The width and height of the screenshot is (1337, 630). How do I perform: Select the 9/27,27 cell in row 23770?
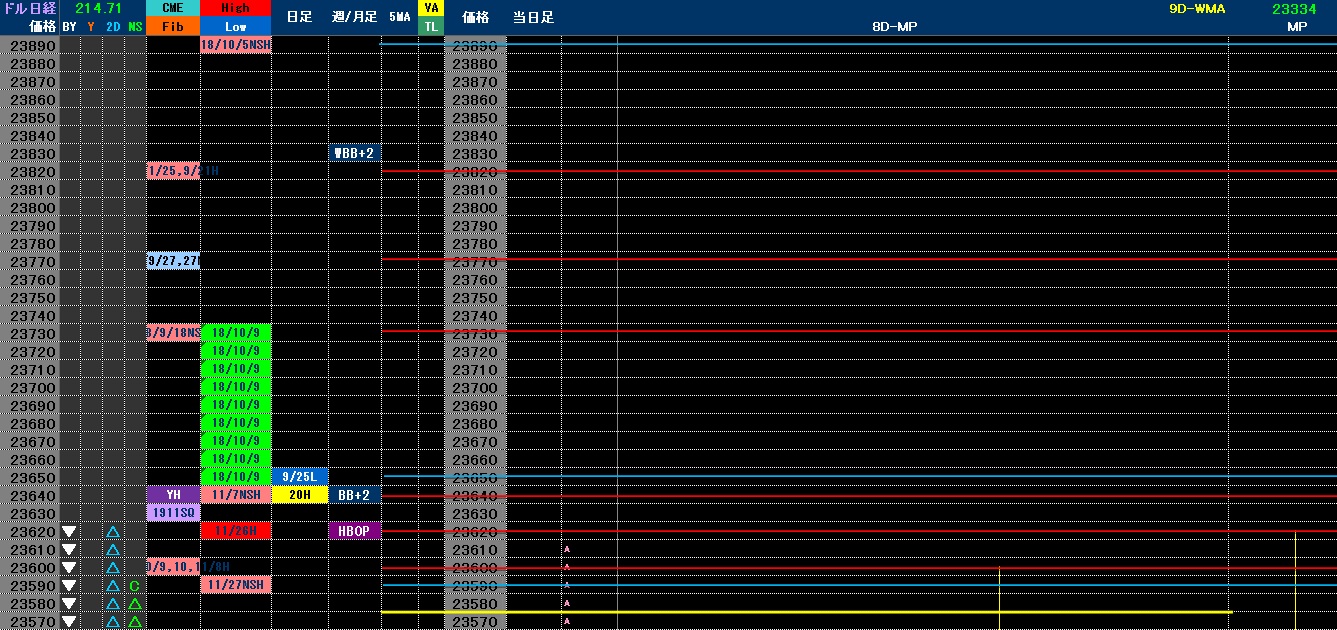(173, 261)
